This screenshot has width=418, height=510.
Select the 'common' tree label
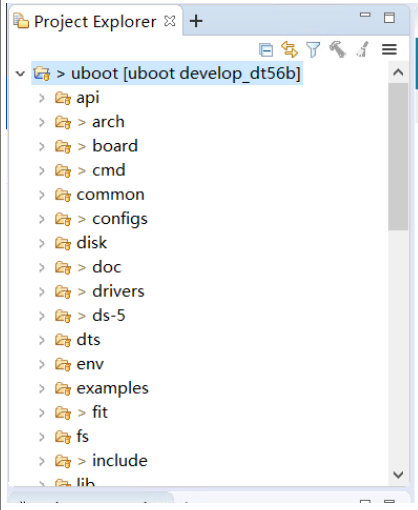[x=111, y=195]
